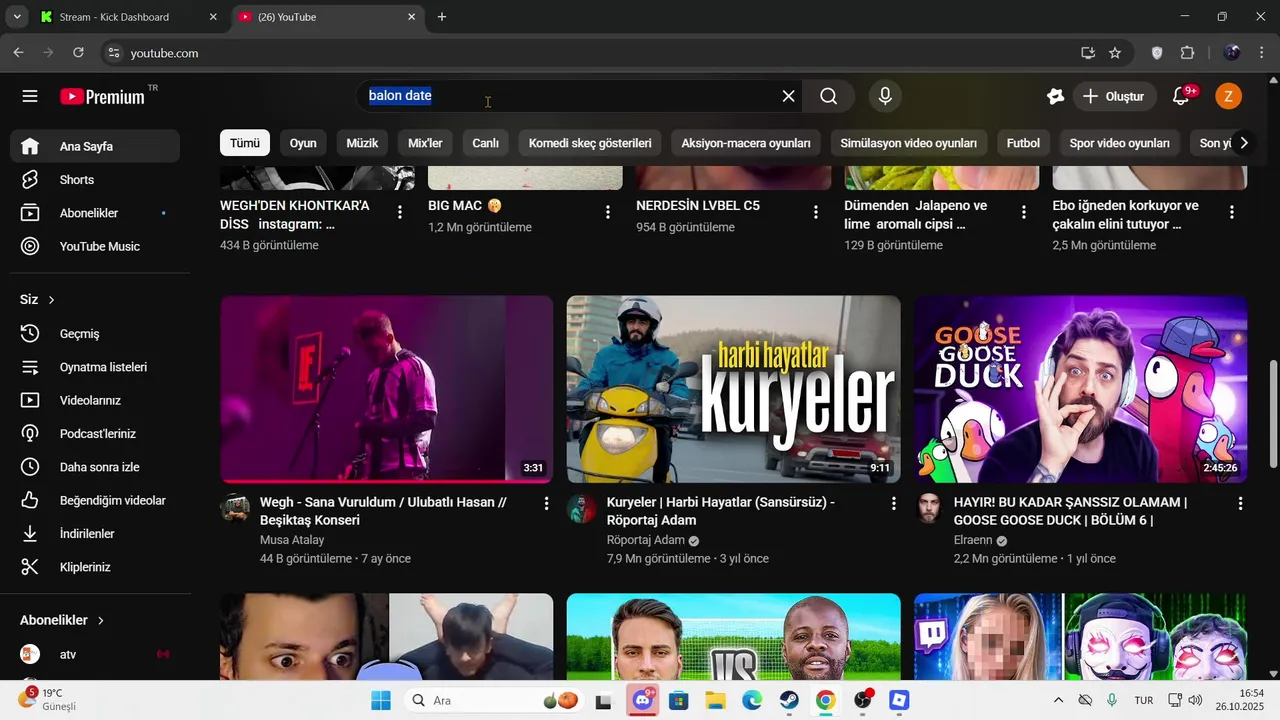This screenshot has height=720, width=1280.
Task: Open options for WEGH'DEN KHONTKAR'A DİSS
Action: pos(400,212)
